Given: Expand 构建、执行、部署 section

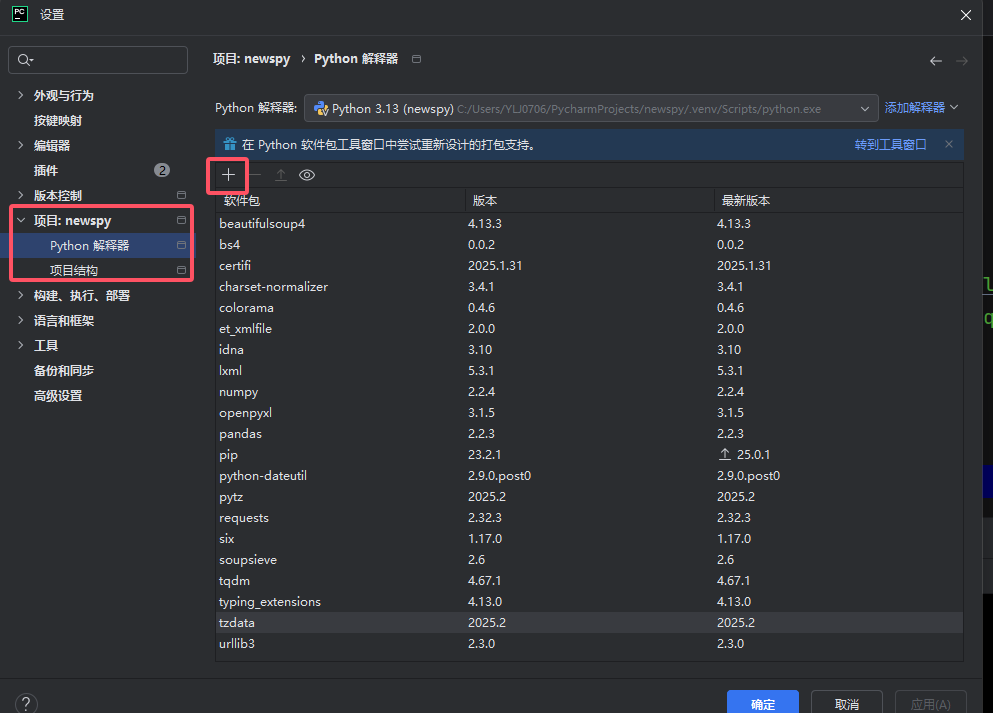Looking at the screenshot, I should [21, 295].
